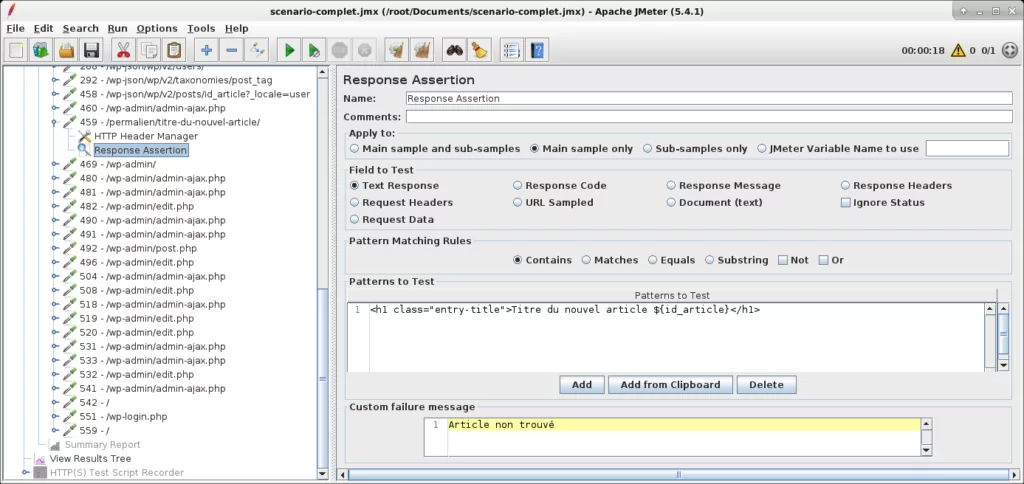This screenshot has width=1024, height=484.
Task: Expand the 482 - /wp-admin/edit.php node
Action: tap(55, 206)
